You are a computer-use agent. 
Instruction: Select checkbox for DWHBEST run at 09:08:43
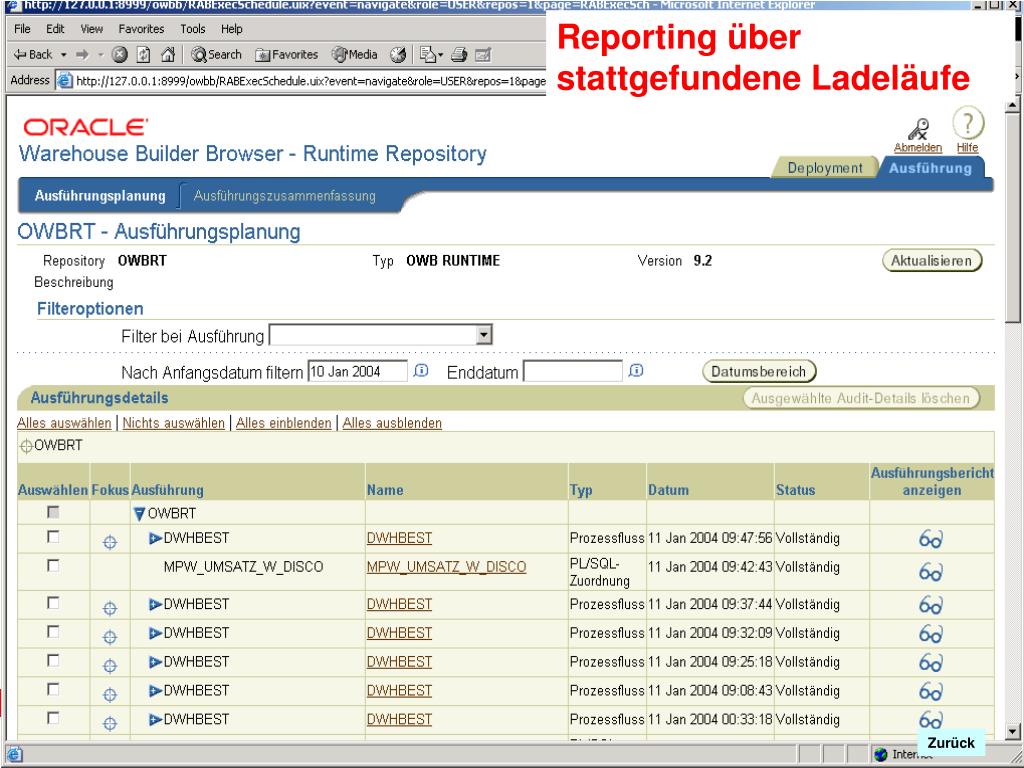(54, 689)
